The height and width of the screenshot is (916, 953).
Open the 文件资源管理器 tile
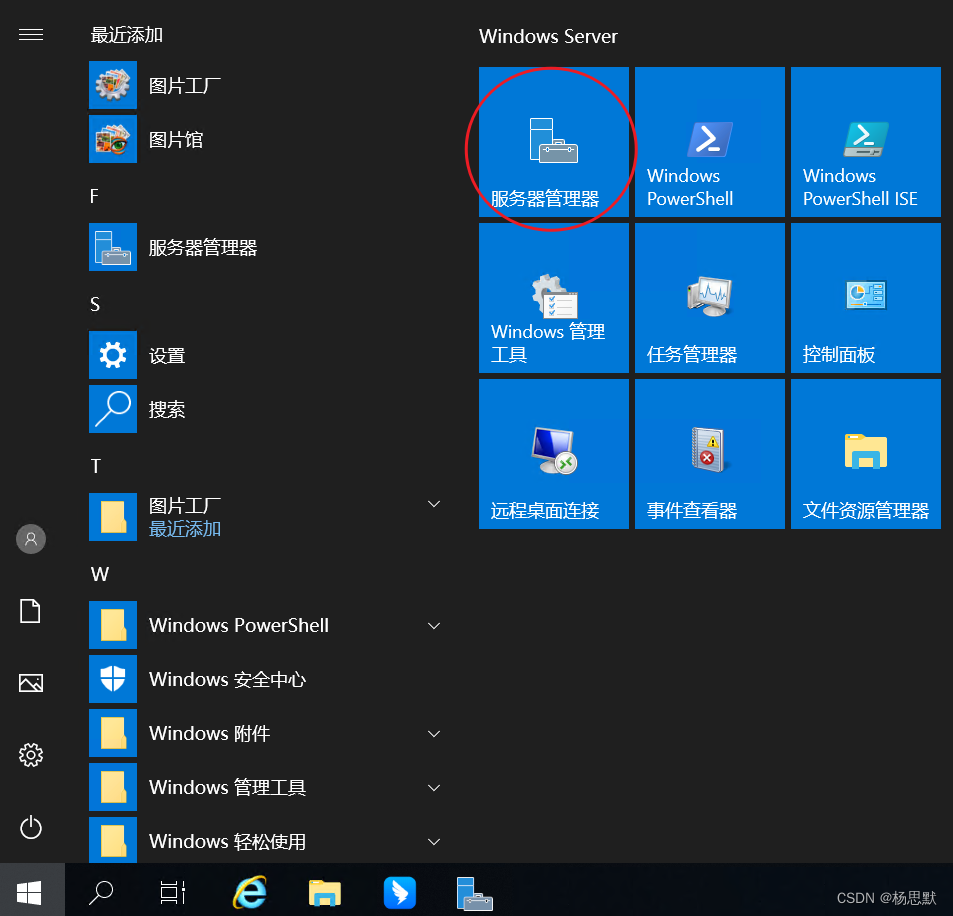[x=865, y=454]
